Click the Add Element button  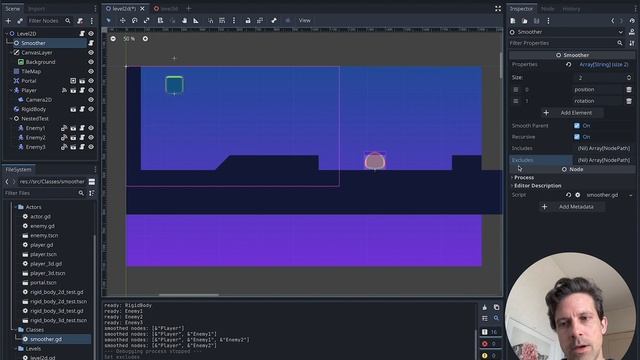click(573, 113)
